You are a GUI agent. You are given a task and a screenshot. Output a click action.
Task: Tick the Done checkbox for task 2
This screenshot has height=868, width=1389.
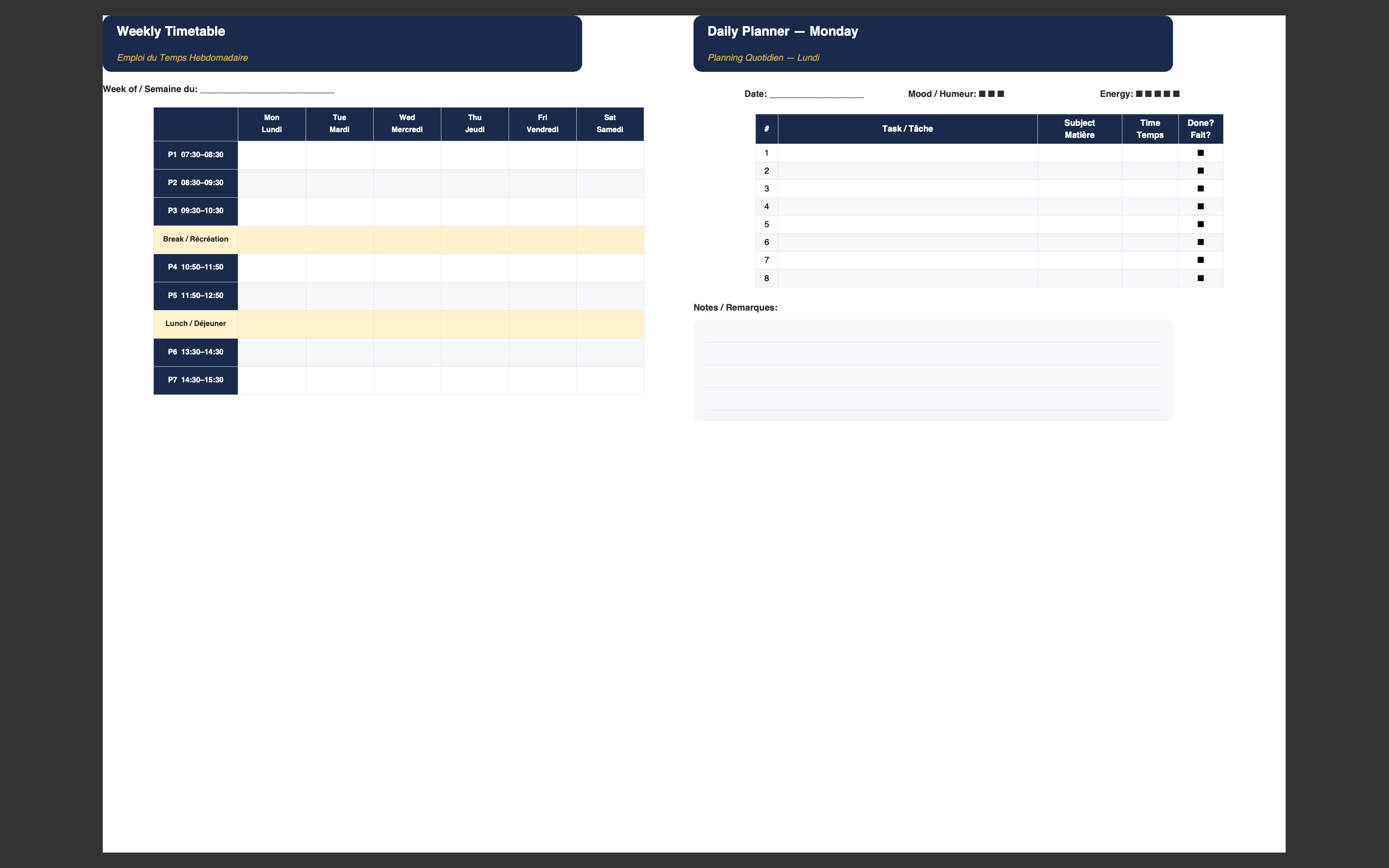[x=1200, y=171]
